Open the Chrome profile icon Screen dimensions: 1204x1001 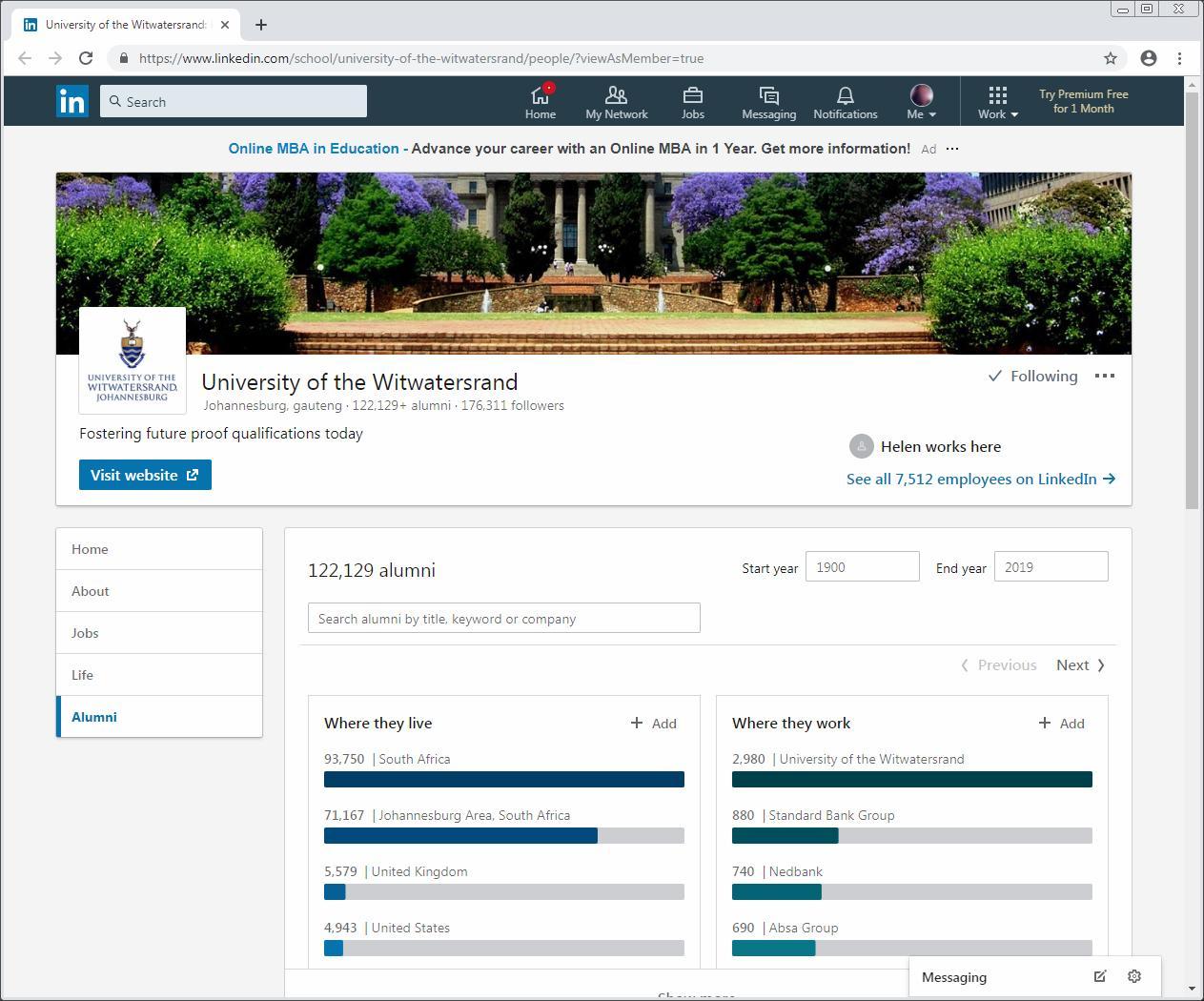point(1149,58)
